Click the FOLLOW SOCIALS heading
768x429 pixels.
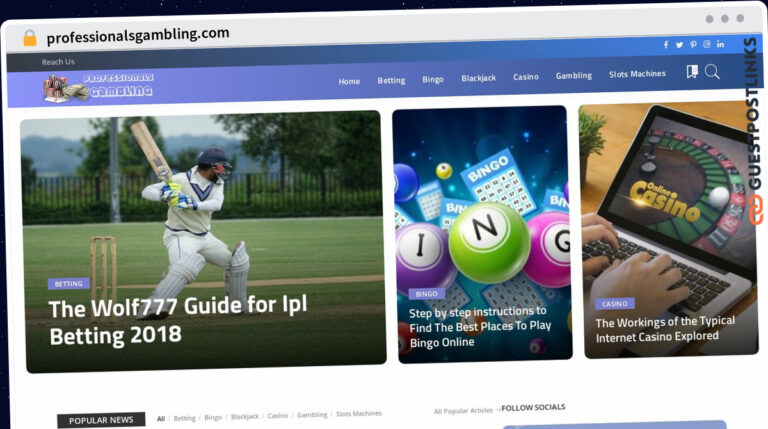tap(533, 407)
